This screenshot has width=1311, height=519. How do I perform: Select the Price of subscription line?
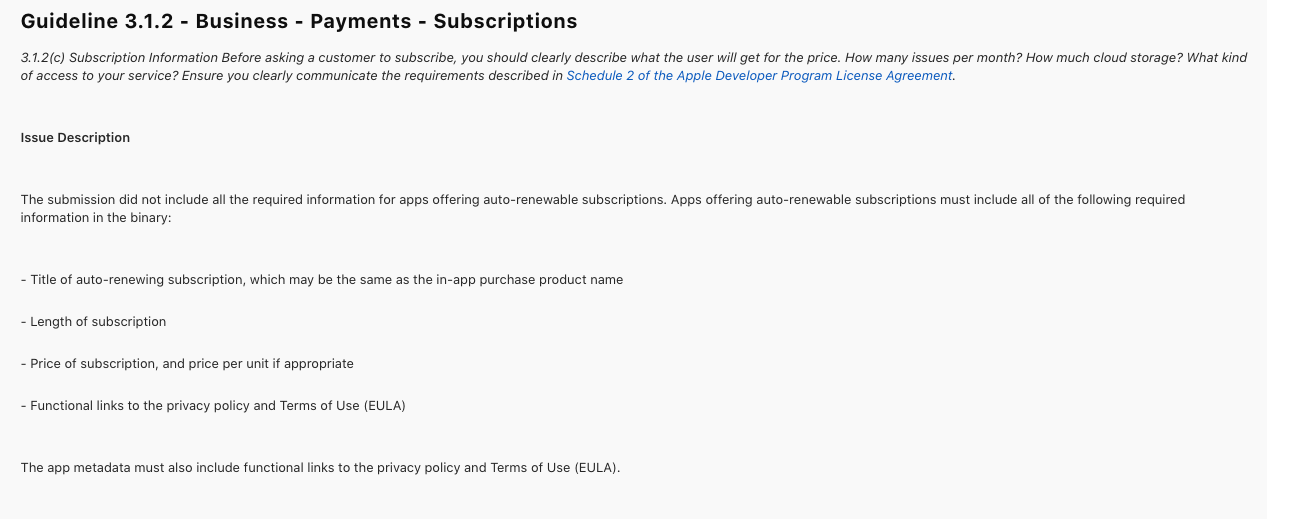(187, 364)
